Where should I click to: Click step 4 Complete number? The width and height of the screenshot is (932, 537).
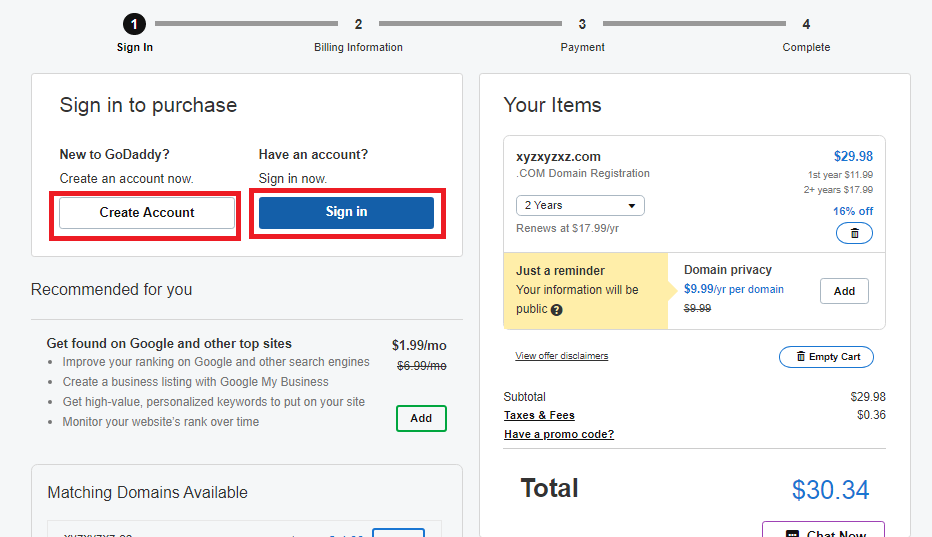[x=806, y=24]
